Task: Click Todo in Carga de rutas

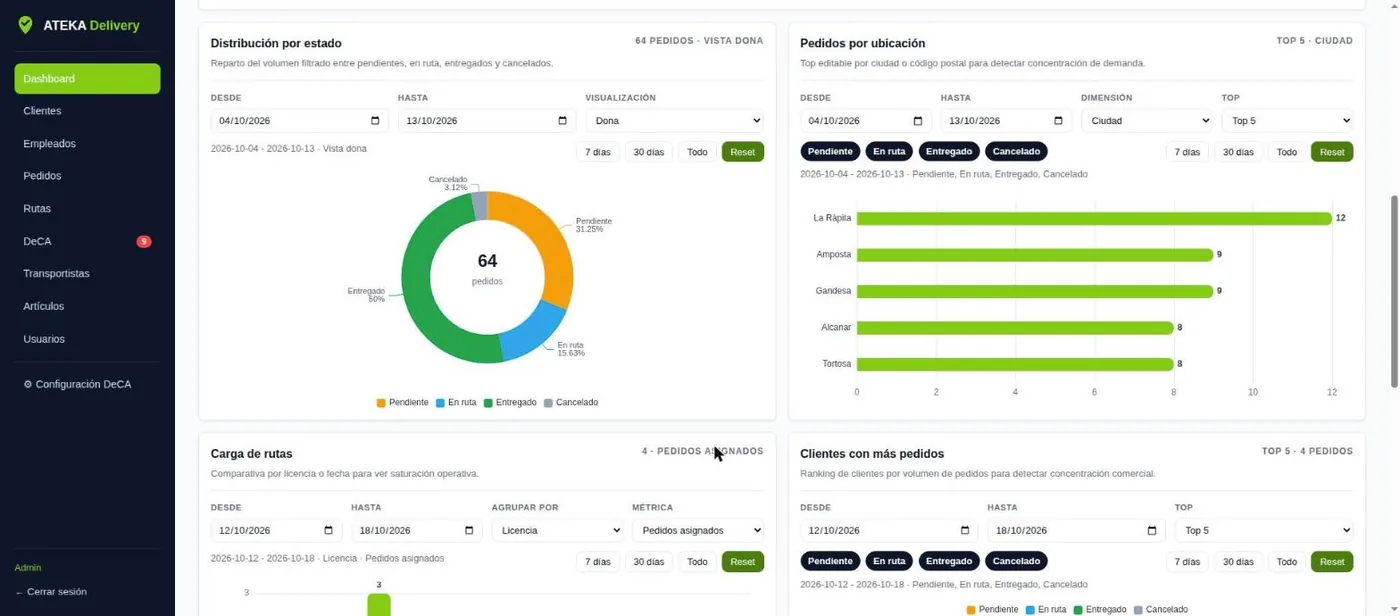Action: point(697,562)
